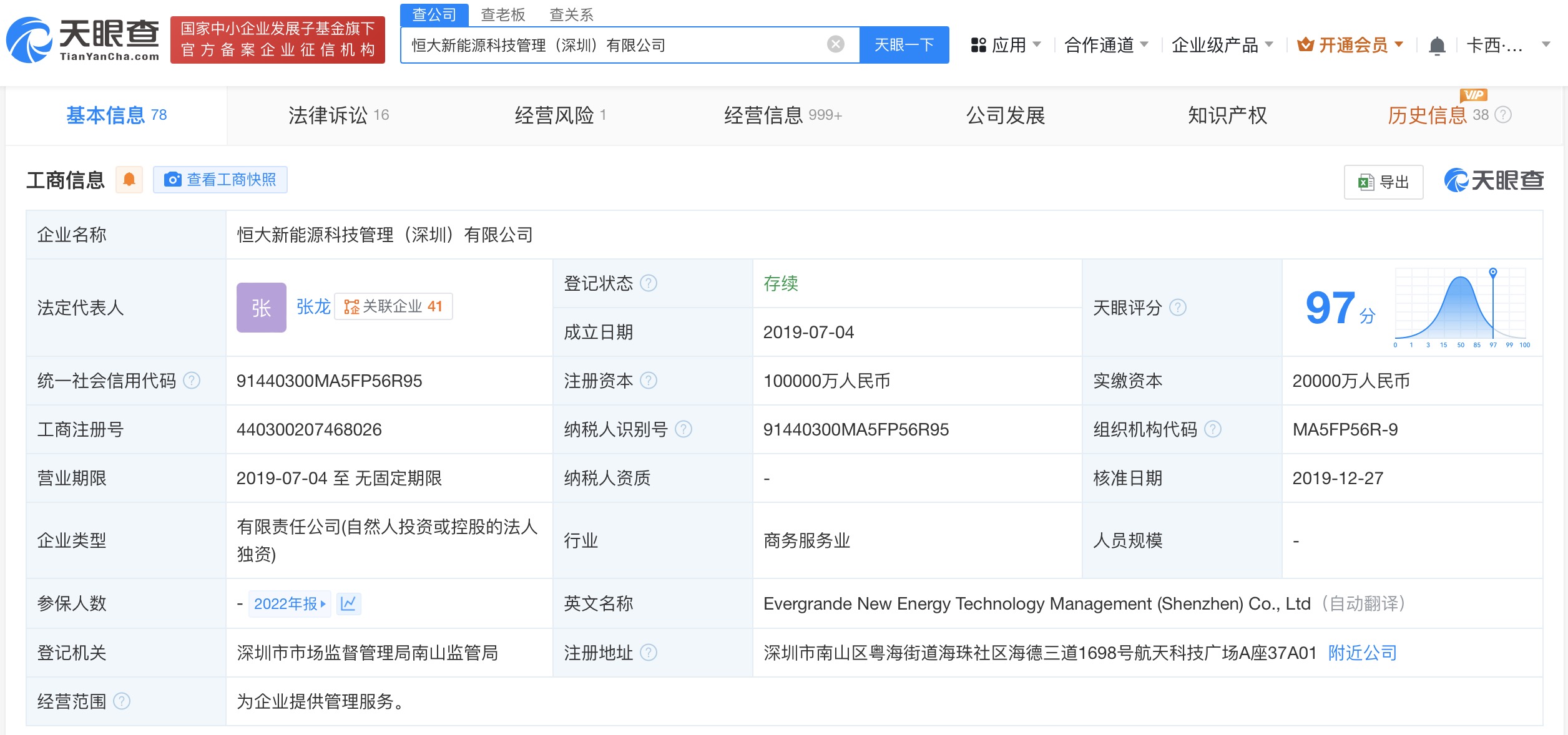
Task: Clear the search box with X icon
Action: [x=835, y=44]
